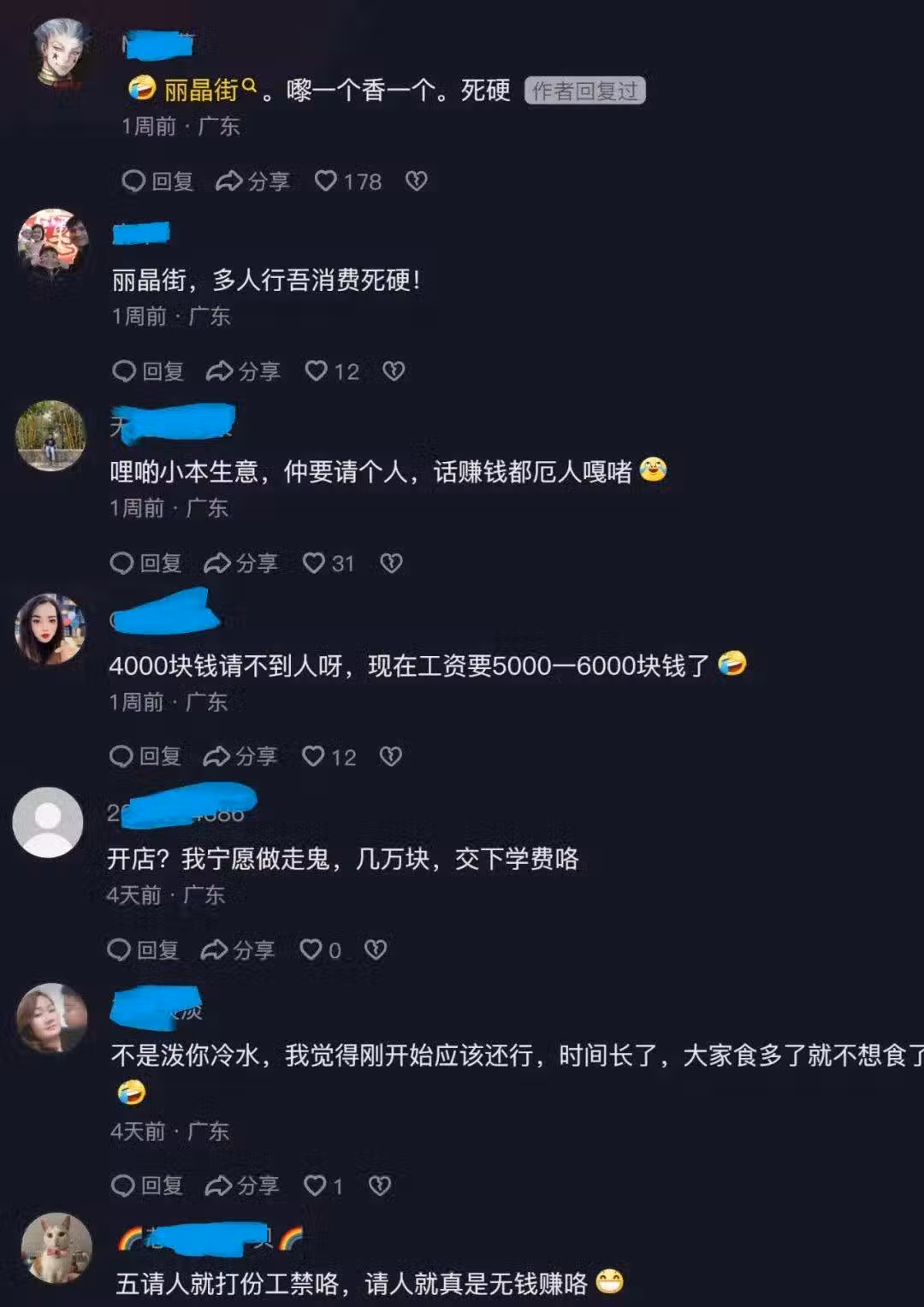Screen dimensions: 924x1307
Task: Reply to the top comment by author
Action: pos(157,181)
